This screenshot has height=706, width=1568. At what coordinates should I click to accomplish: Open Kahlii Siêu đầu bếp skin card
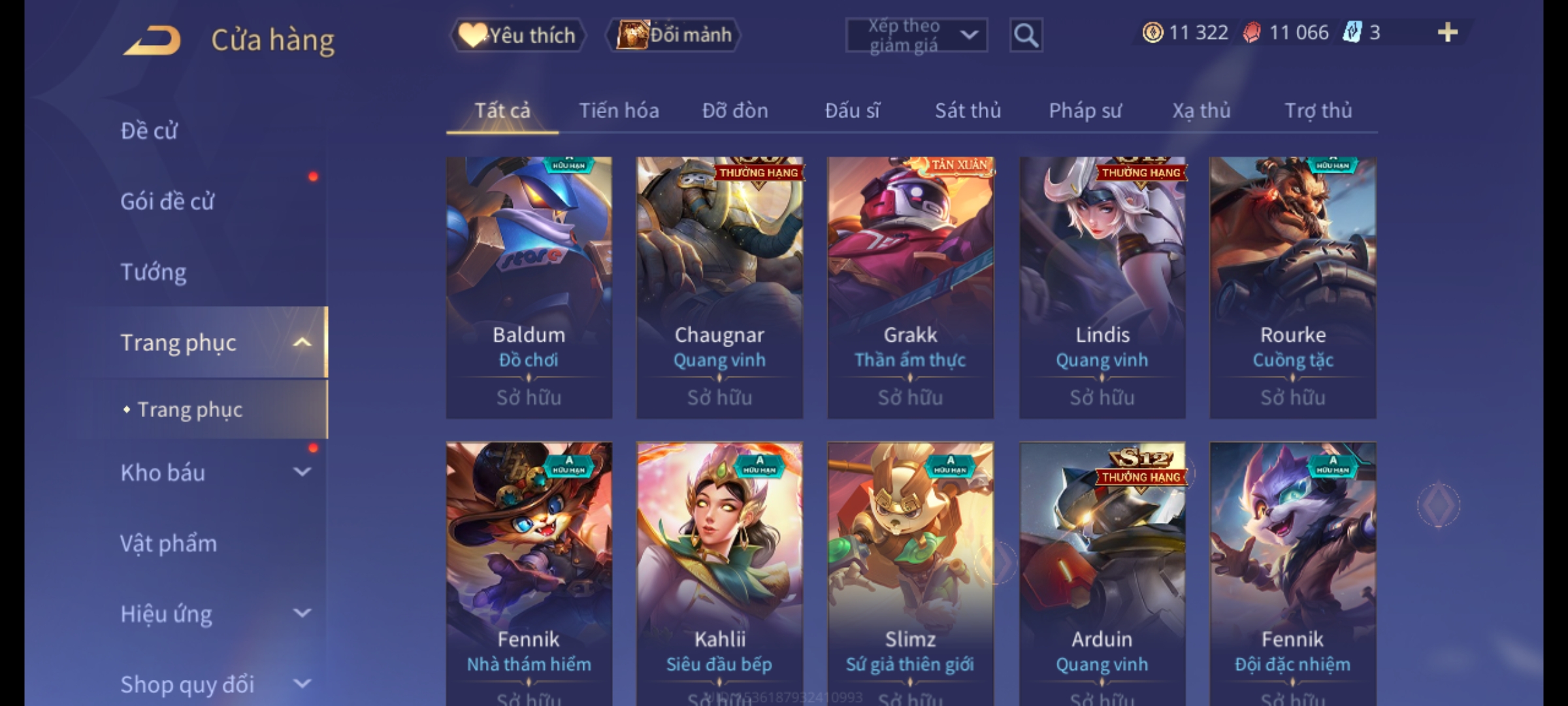[719, 574]
